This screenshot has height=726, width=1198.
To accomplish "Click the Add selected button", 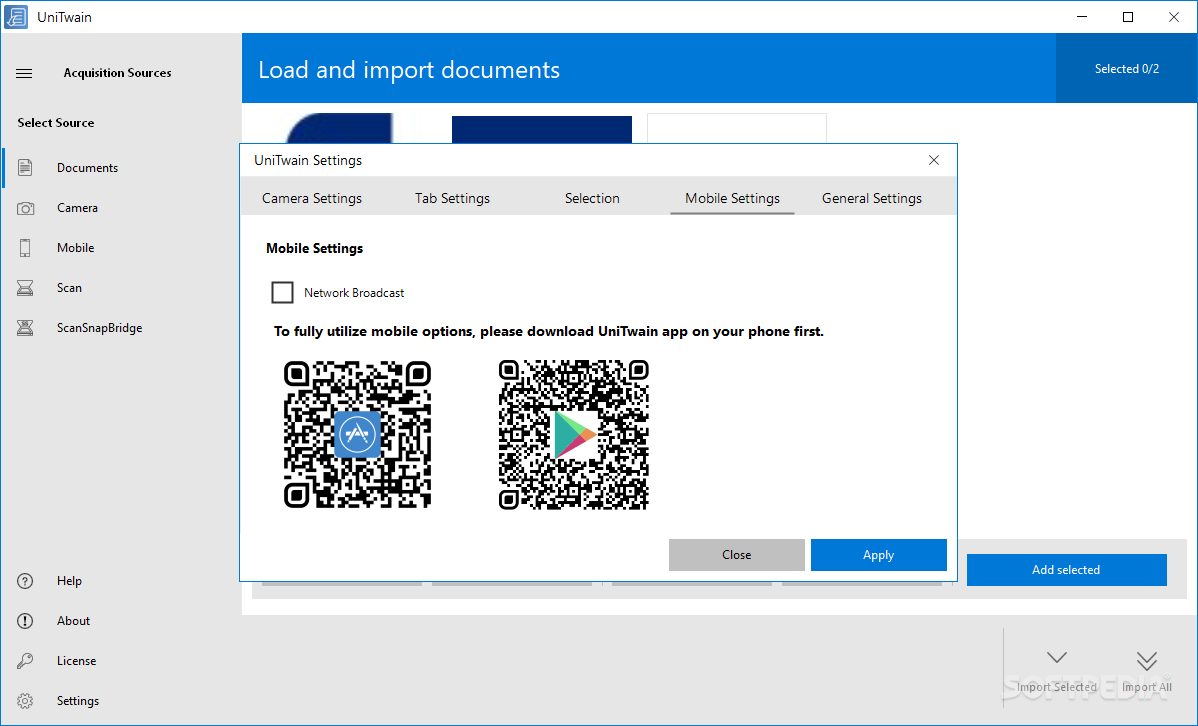I will 1067,570.
